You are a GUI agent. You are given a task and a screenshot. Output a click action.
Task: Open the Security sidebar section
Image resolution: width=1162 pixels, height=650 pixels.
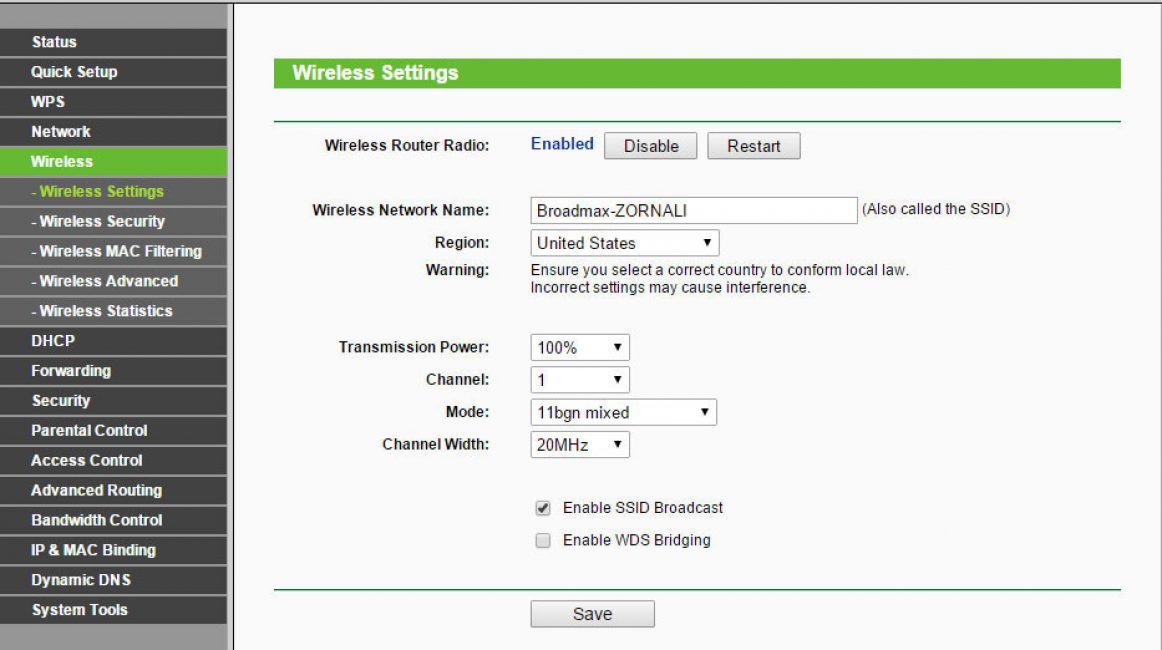click(x=113, y=400)
